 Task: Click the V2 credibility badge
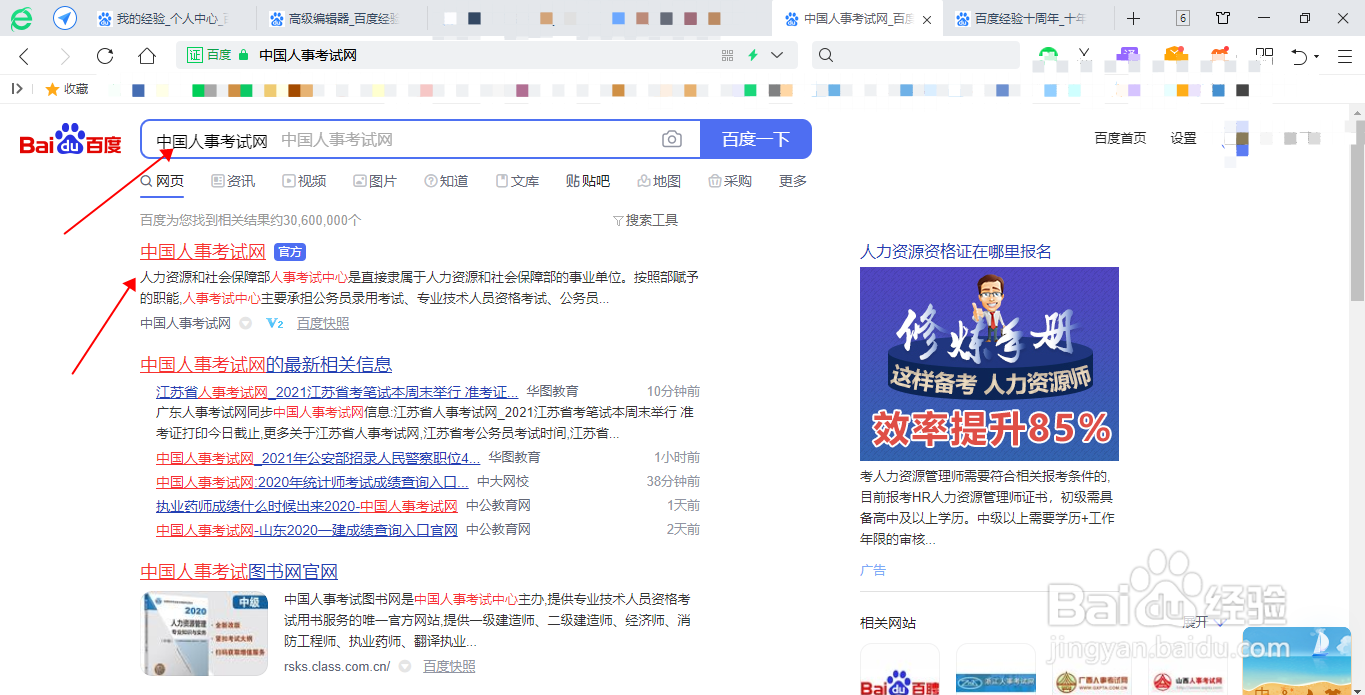tap(275, 323)
